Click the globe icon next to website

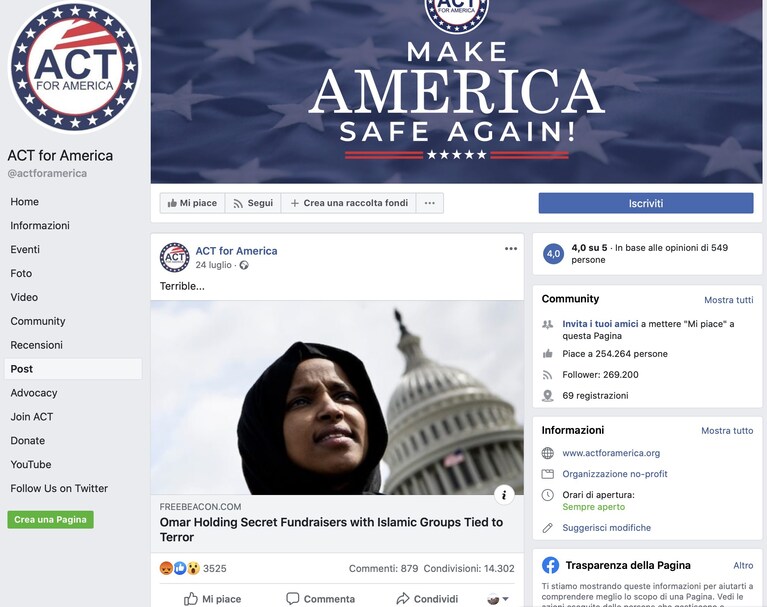[547, 453]
